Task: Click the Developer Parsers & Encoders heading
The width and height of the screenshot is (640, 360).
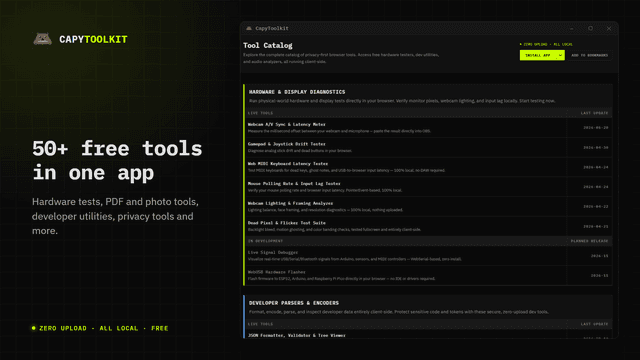Action: pyautogui.click(x=293, y=303)
